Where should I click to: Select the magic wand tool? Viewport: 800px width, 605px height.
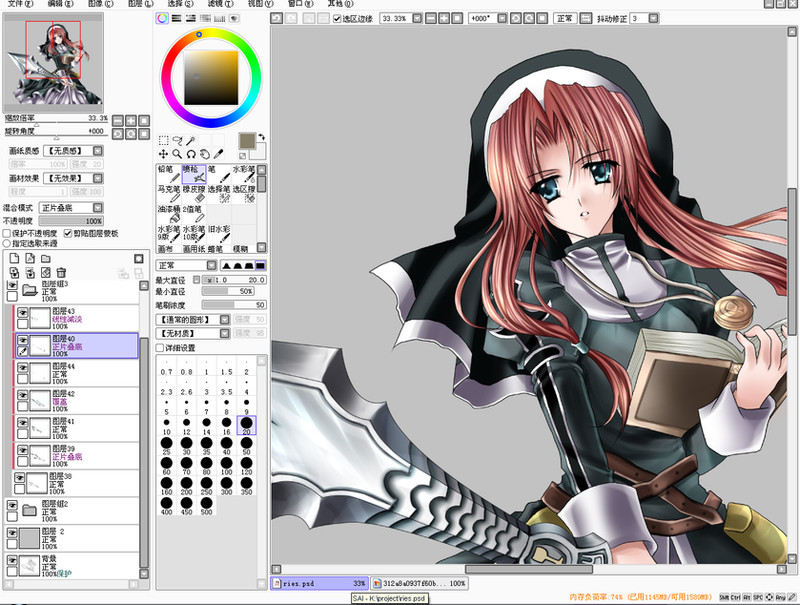(x=191, y=140)
